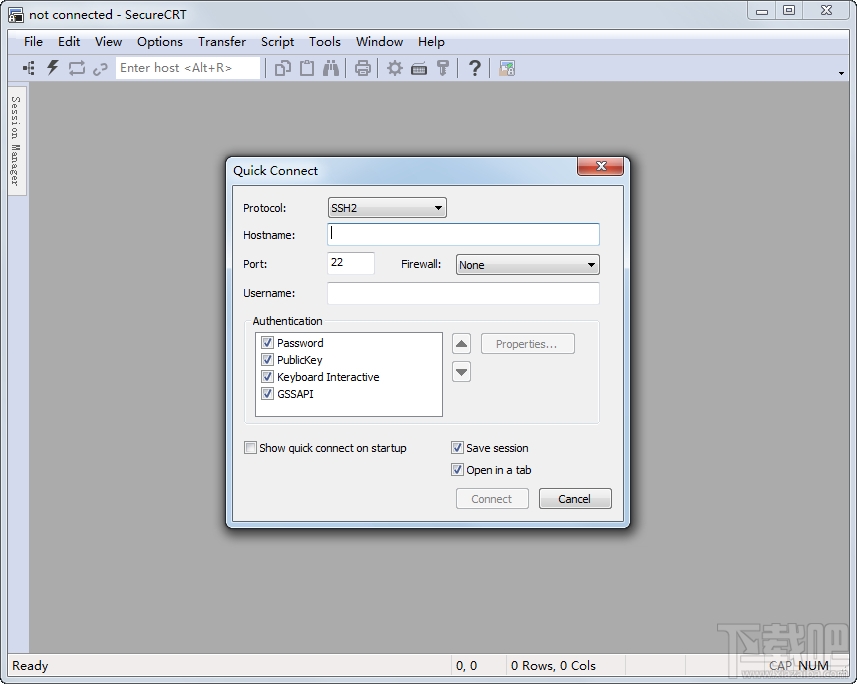Open the Tools menu
Screen dimensions: 857x684
click(x=325, y=42)
